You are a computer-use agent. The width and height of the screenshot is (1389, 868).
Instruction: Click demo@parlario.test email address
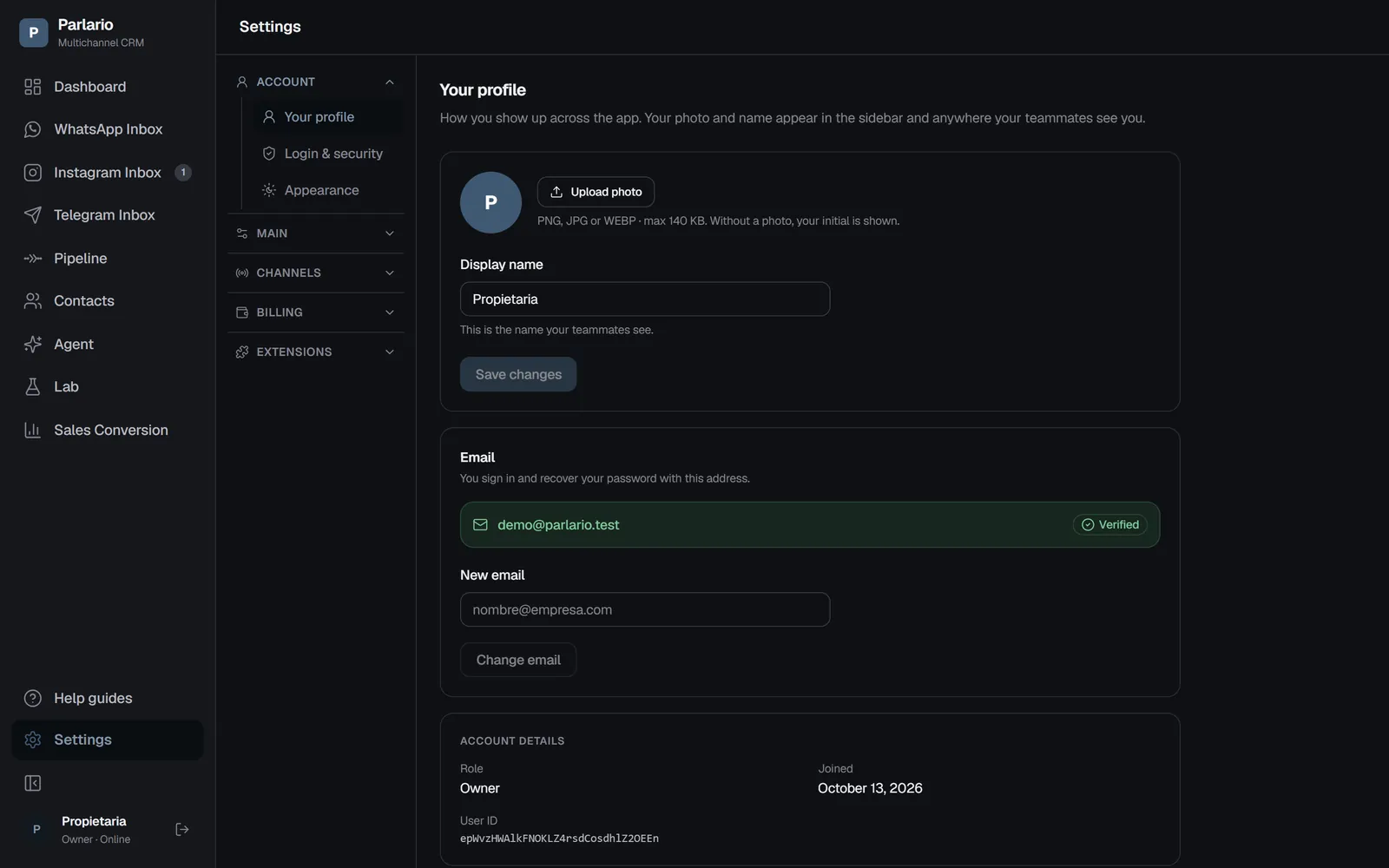coord(558,525)
